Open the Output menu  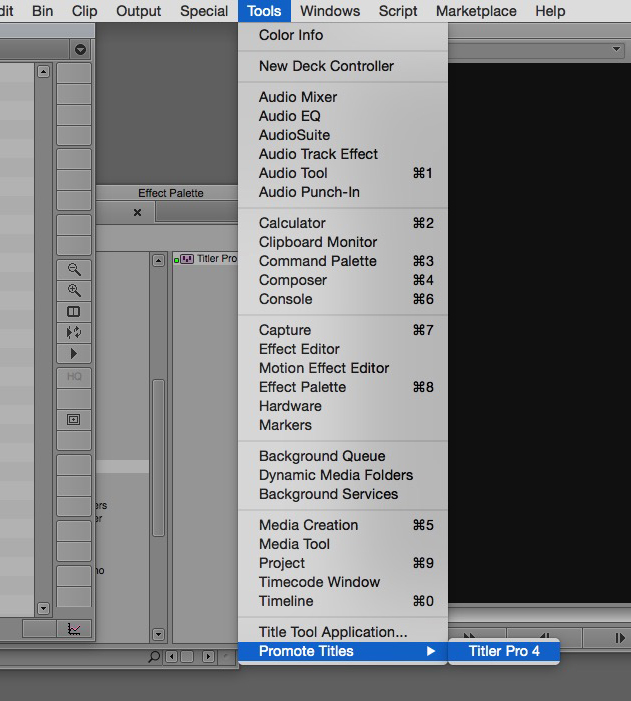pyautogui.click(x=139, y=11)
